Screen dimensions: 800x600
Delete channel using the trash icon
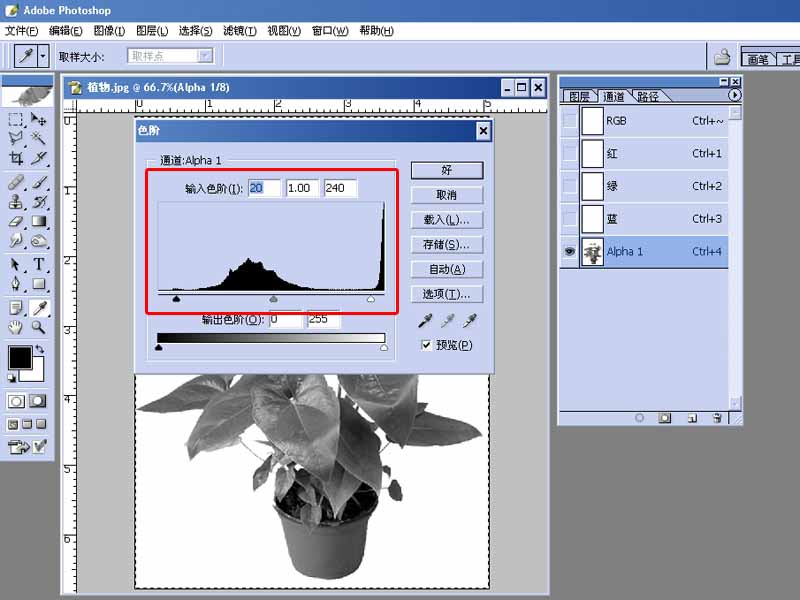pos(717,418)
